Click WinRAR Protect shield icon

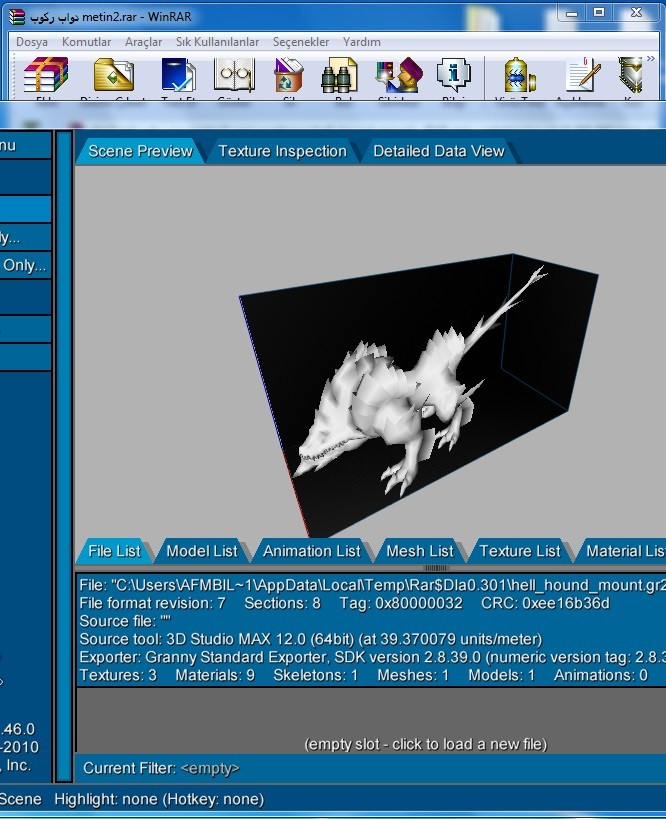coord(630,75)
